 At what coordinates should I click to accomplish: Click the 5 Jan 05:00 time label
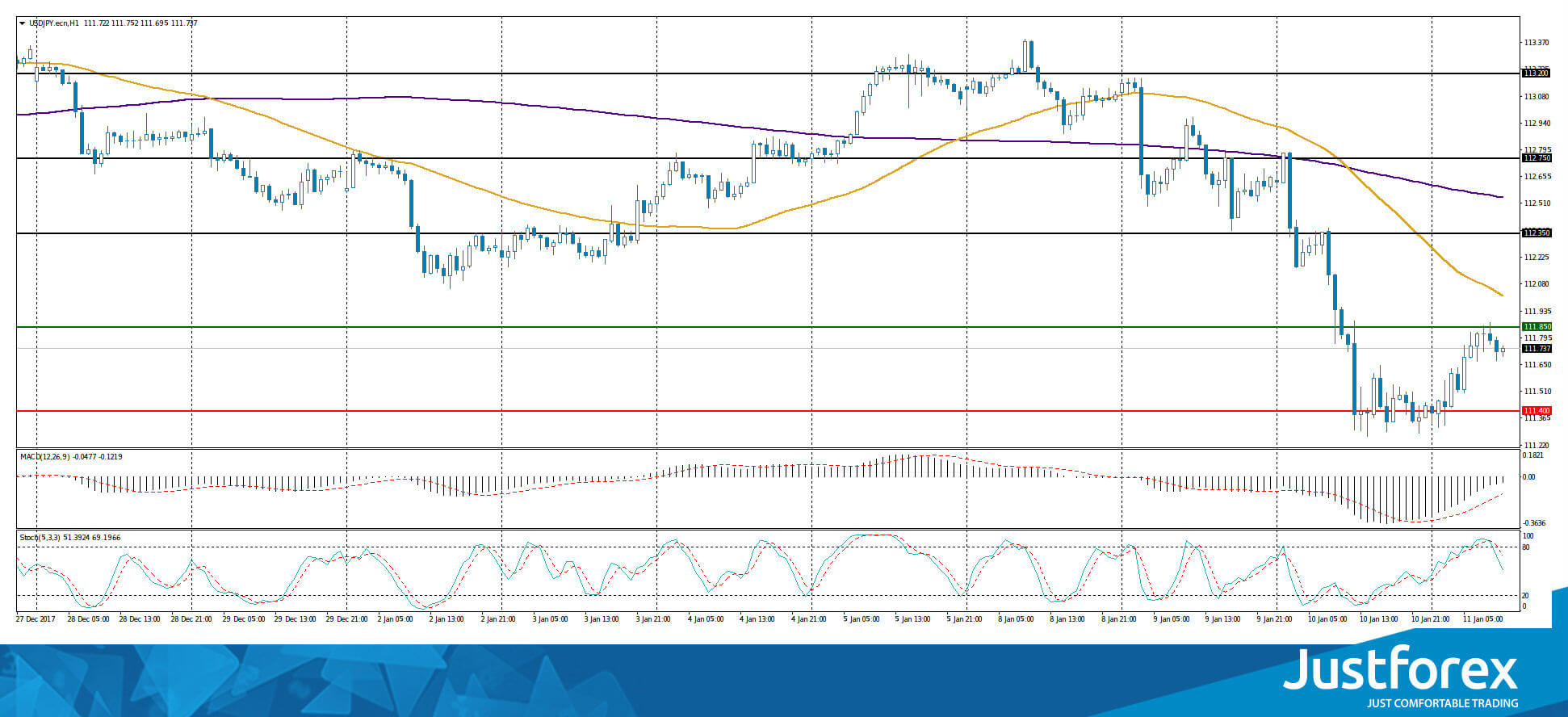point(861,619)
